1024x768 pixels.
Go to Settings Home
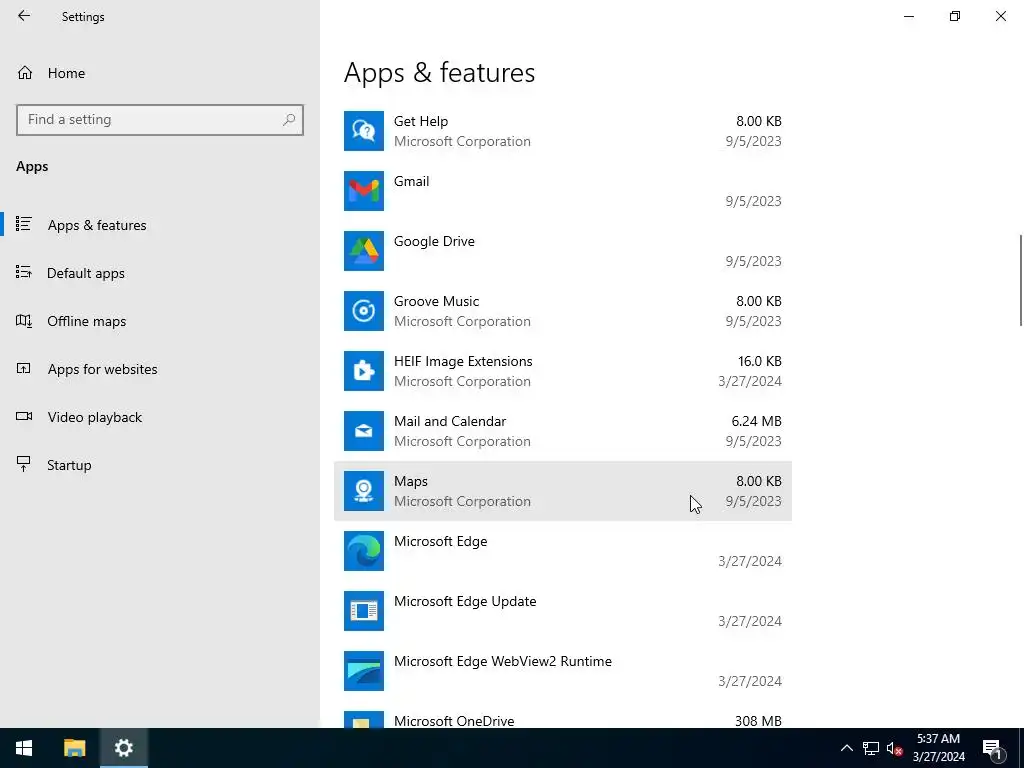coord(160,73)
